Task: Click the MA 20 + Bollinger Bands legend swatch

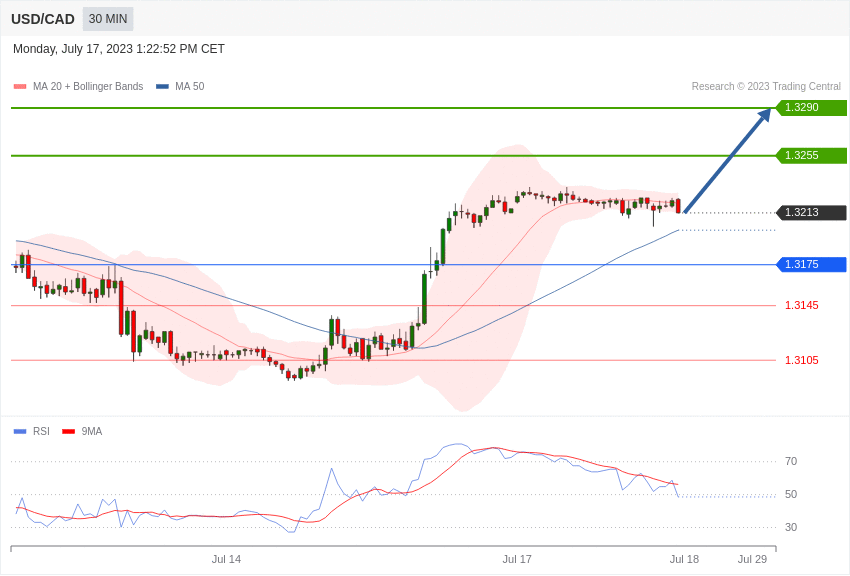Action: pyautogui.click(x=20, y=87)
